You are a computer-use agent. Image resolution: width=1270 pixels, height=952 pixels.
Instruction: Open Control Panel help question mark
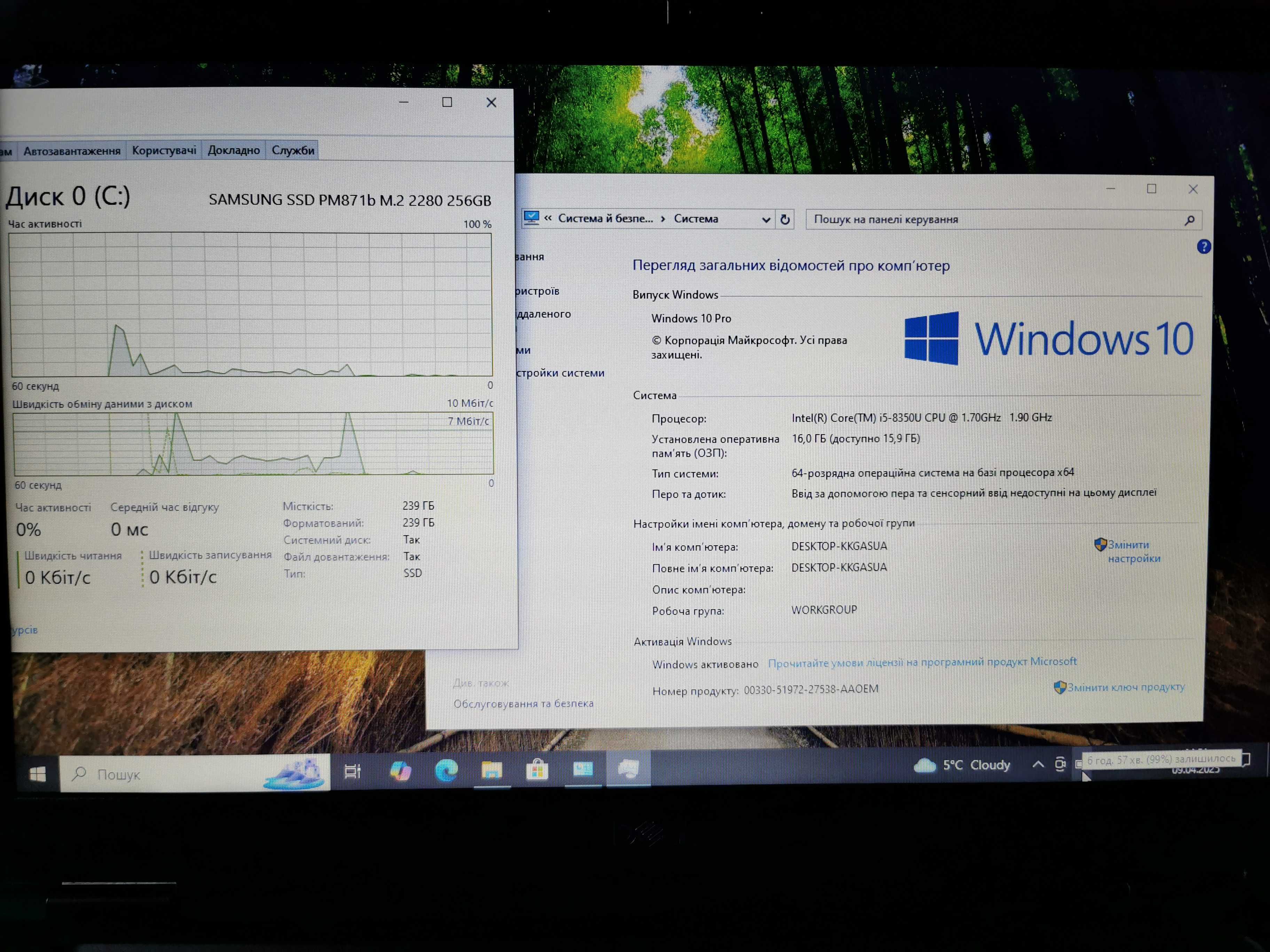[1204, 247]
